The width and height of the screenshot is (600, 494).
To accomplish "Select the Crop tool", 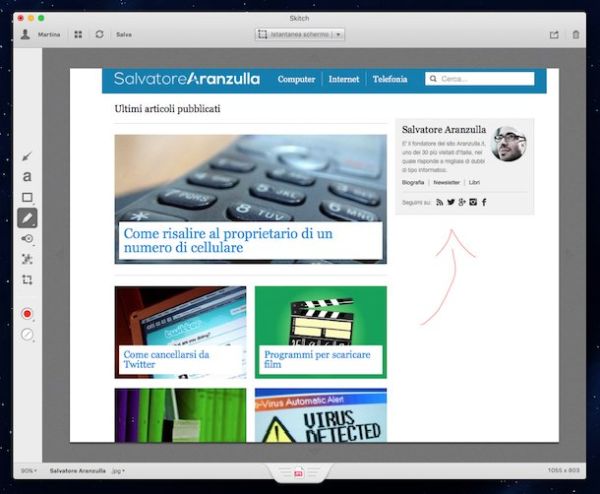I will pyautogui.click(x=27, y=280).
